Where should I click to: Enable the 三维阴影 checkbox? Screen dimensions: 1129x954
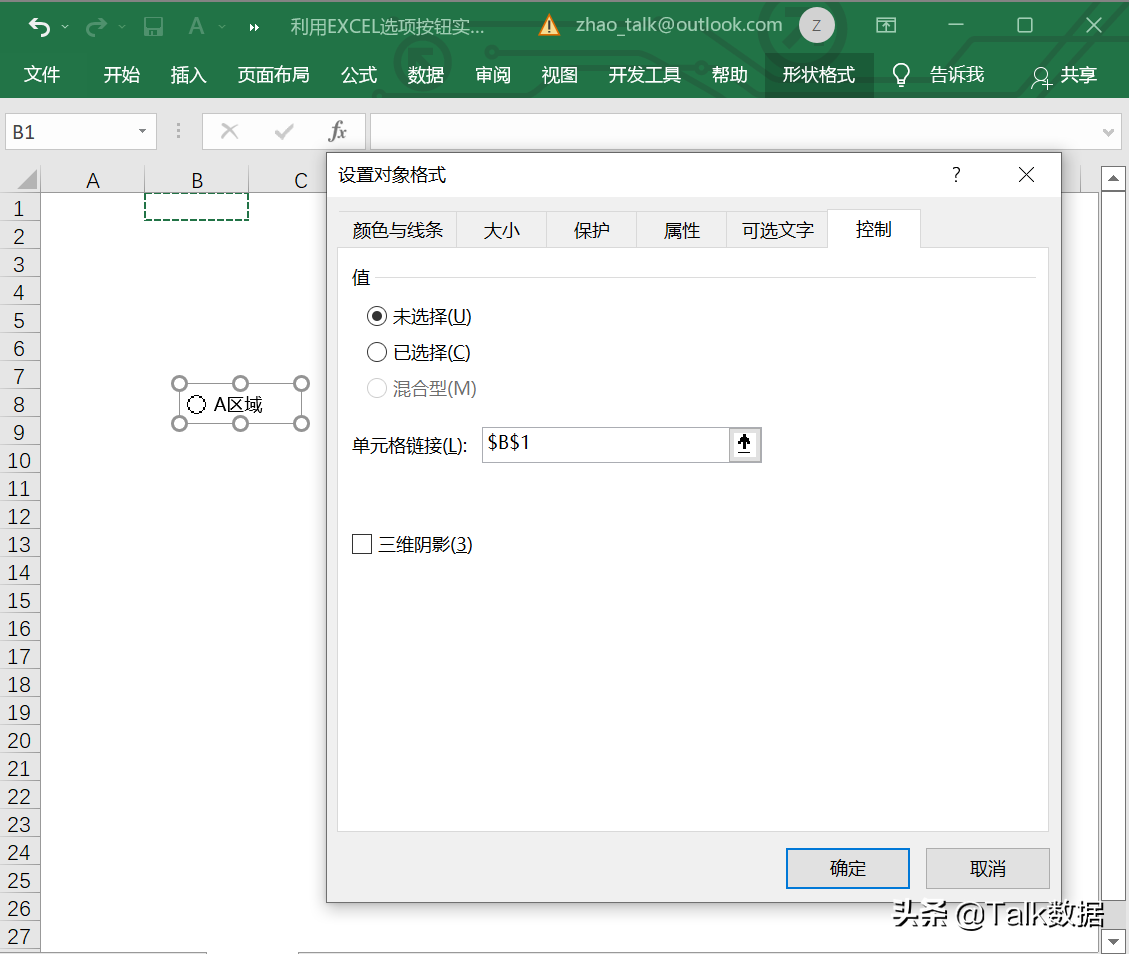361,544
